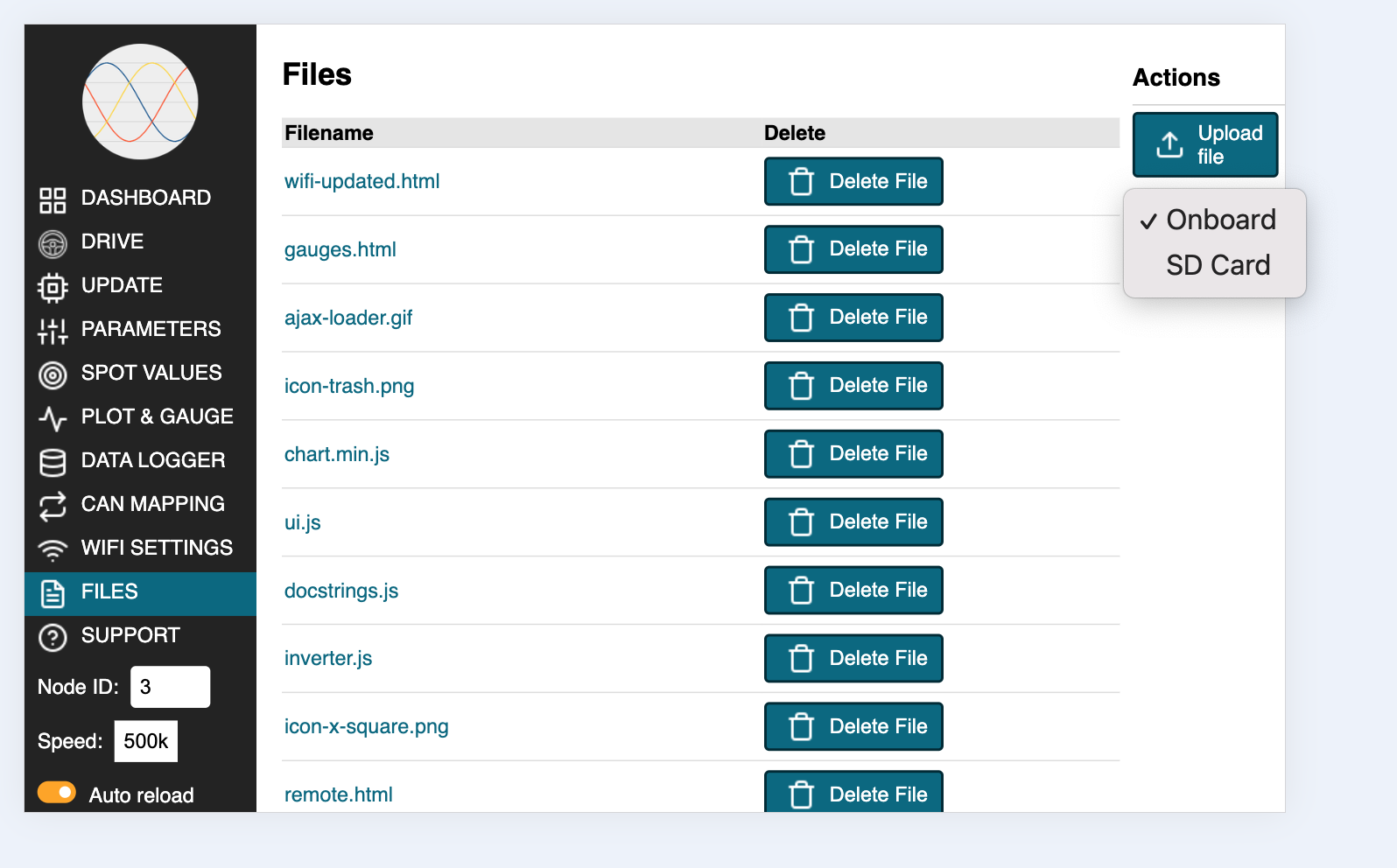Viewport: 1397px width, 868px height.
Task: Click the WiFi Settings signal icon
Action: tap(53, 549)
